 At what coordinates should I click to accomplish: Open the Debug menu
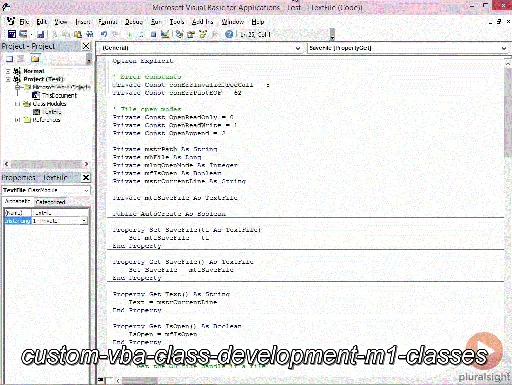point(134,22)
